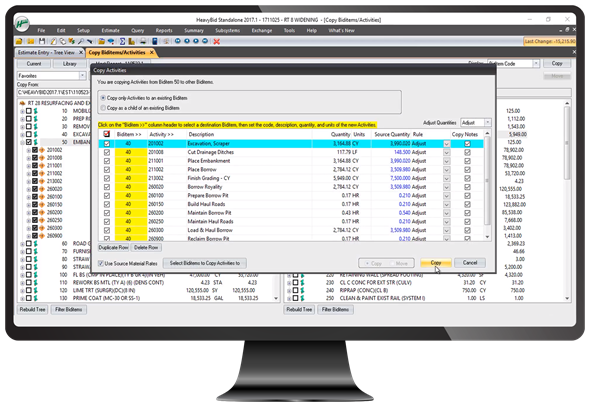
Task: Click the estimate root icon beside RT 28 RESURFACING
Action: coord(22,103)
